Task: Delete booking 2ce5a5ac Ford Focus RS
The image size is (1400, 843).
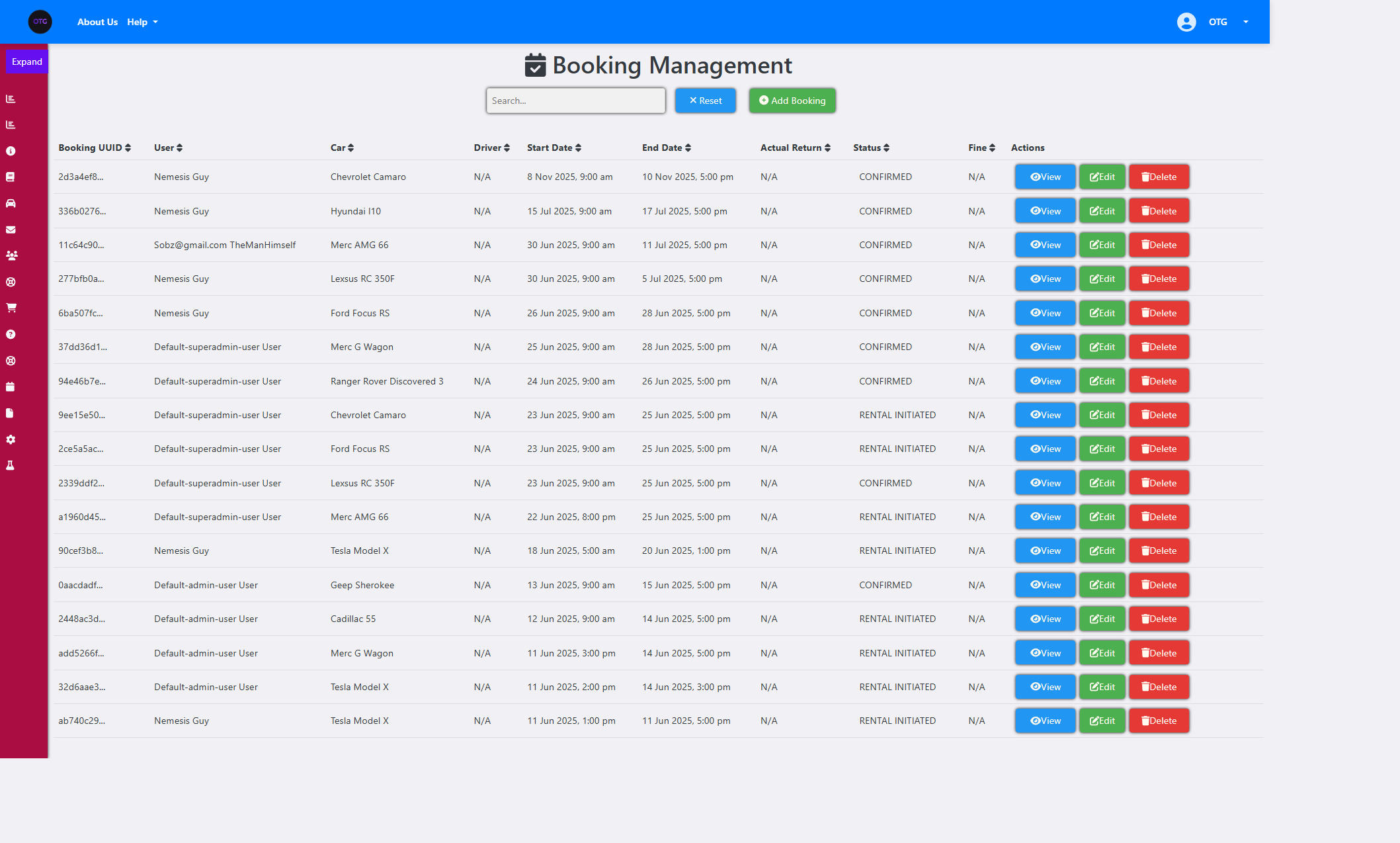Action: pyautogui.click(x=1159, y=449)
